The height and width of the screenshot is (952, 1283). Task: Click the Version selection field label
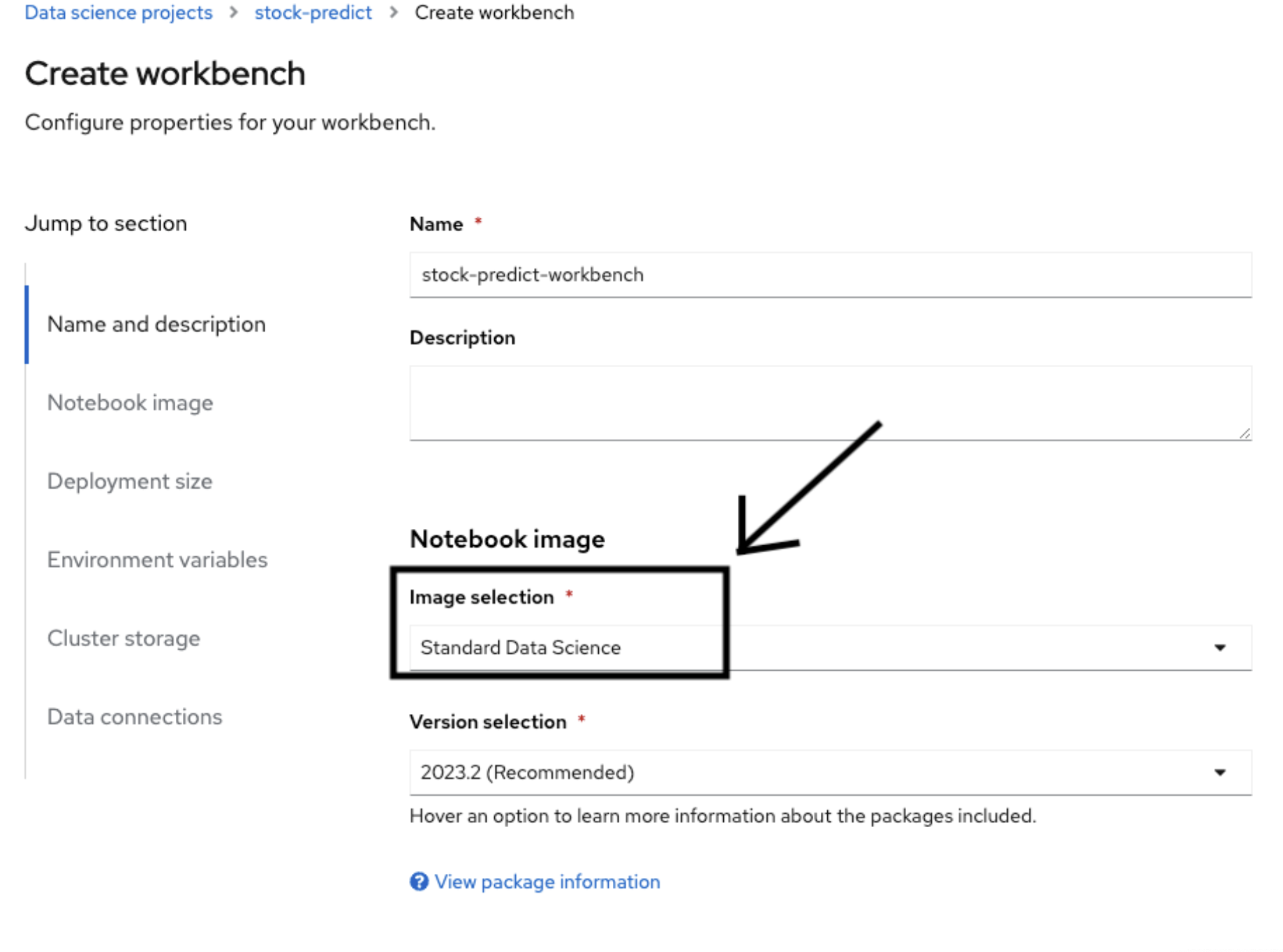click(487, 722)
